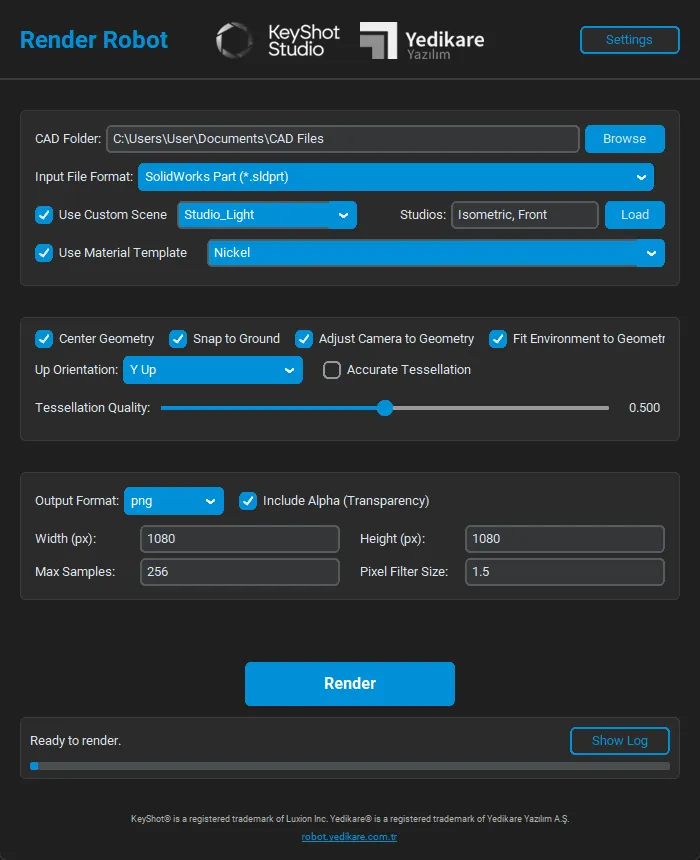700x860 pixels.
Task: Toggle Fit Environment to Geometry checkbox
Action: (x=498, y=339)
